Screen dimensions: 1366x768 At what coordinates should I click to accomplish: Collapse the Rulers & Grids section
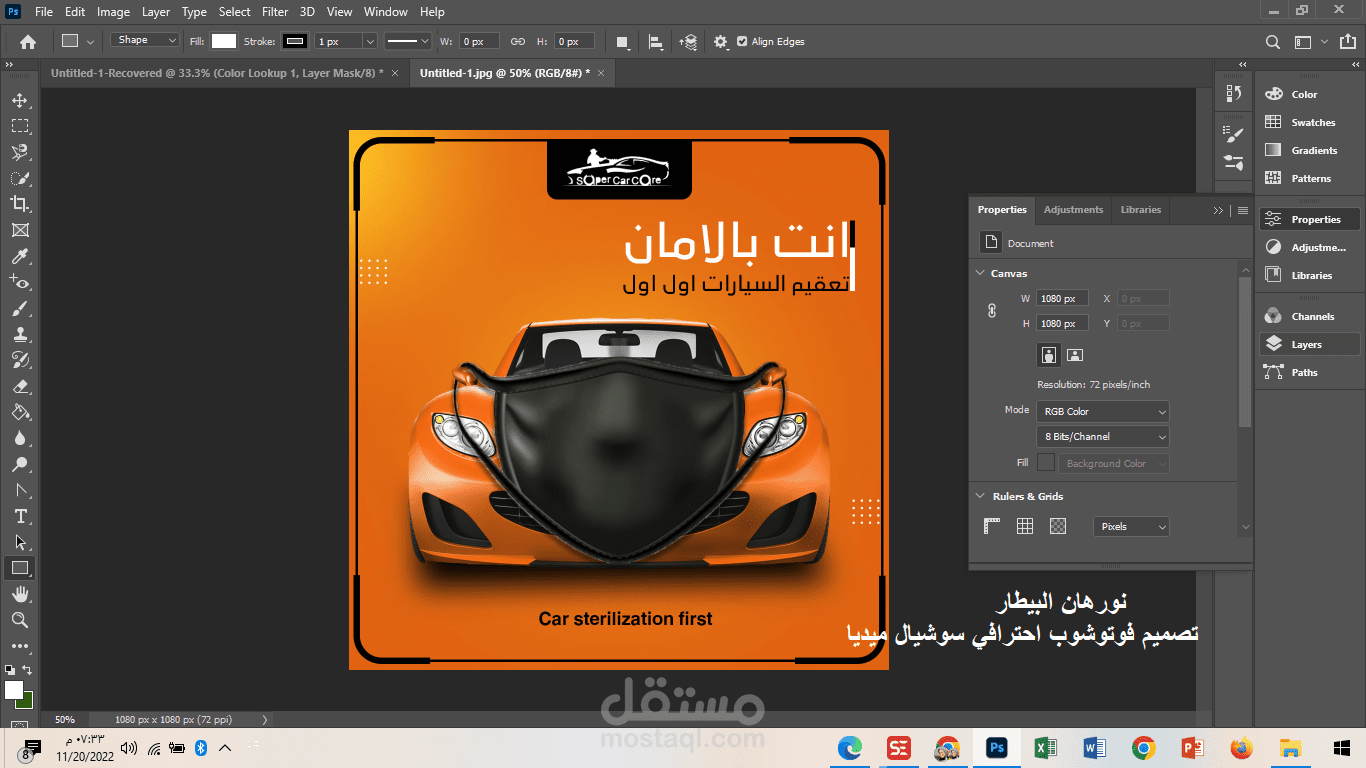click(978, 496)
